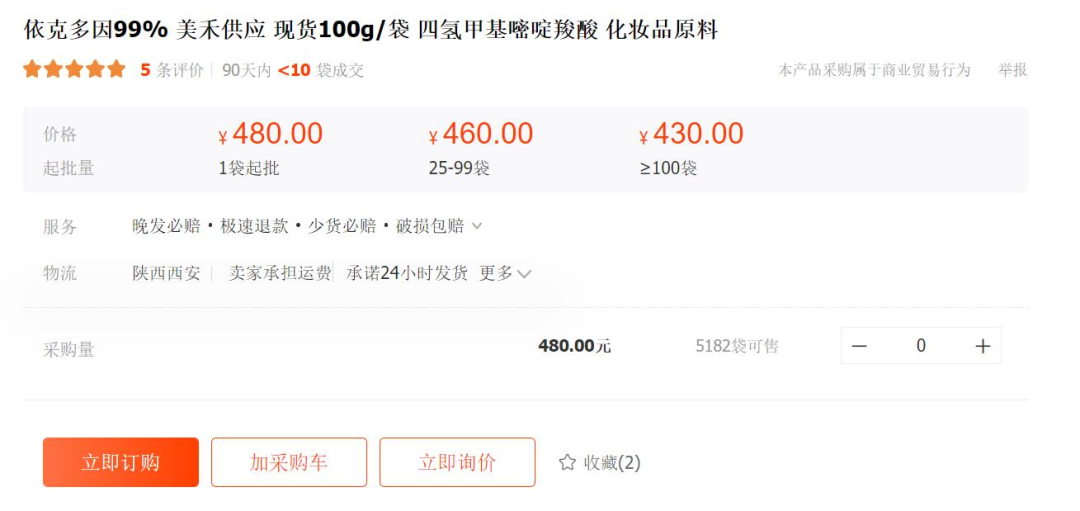Click the 90天内 <10 袋成交 sales info
Screen dimensions: 1080x511
tap(293, 70)
